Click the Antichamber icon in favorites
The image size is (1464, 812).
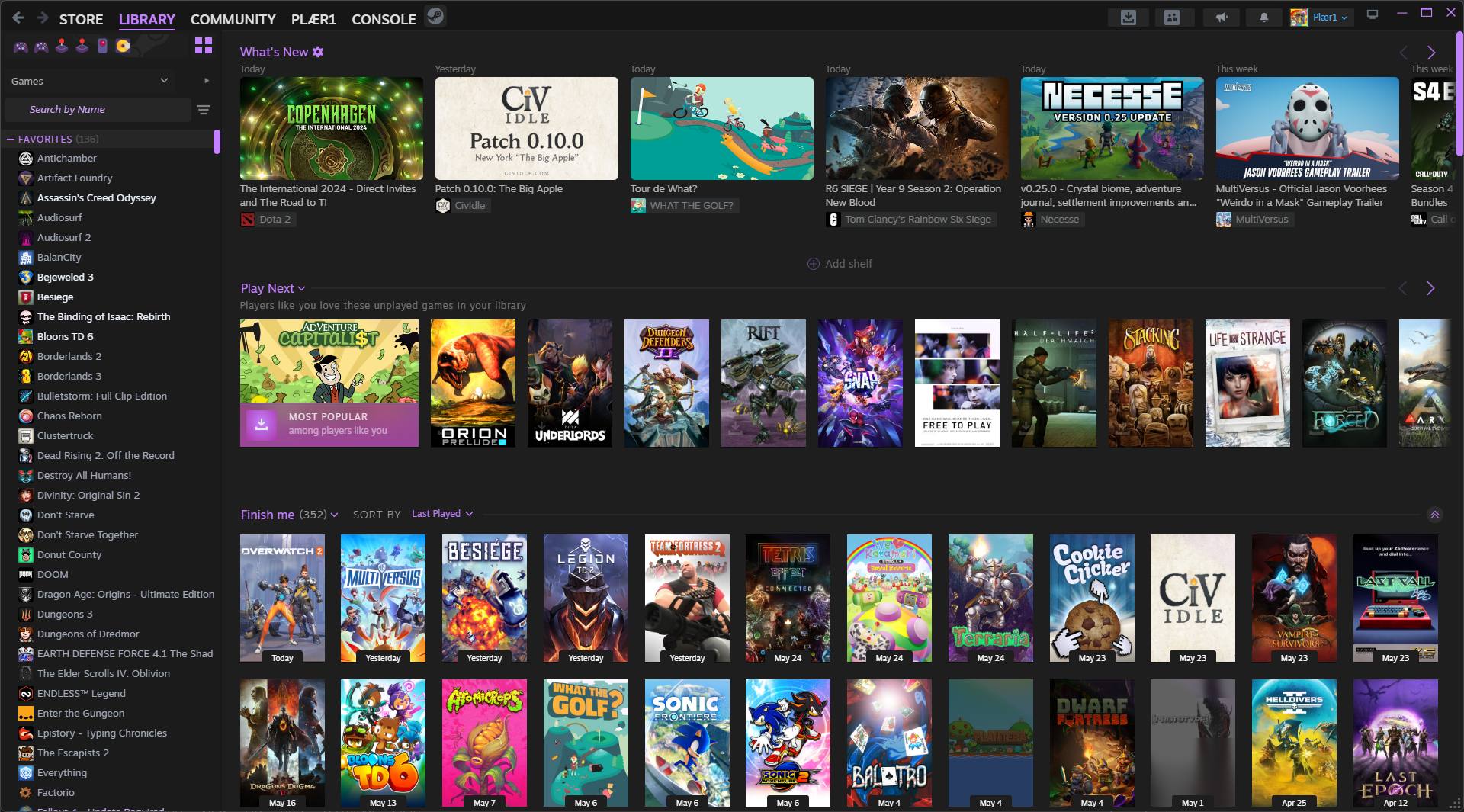25,159
